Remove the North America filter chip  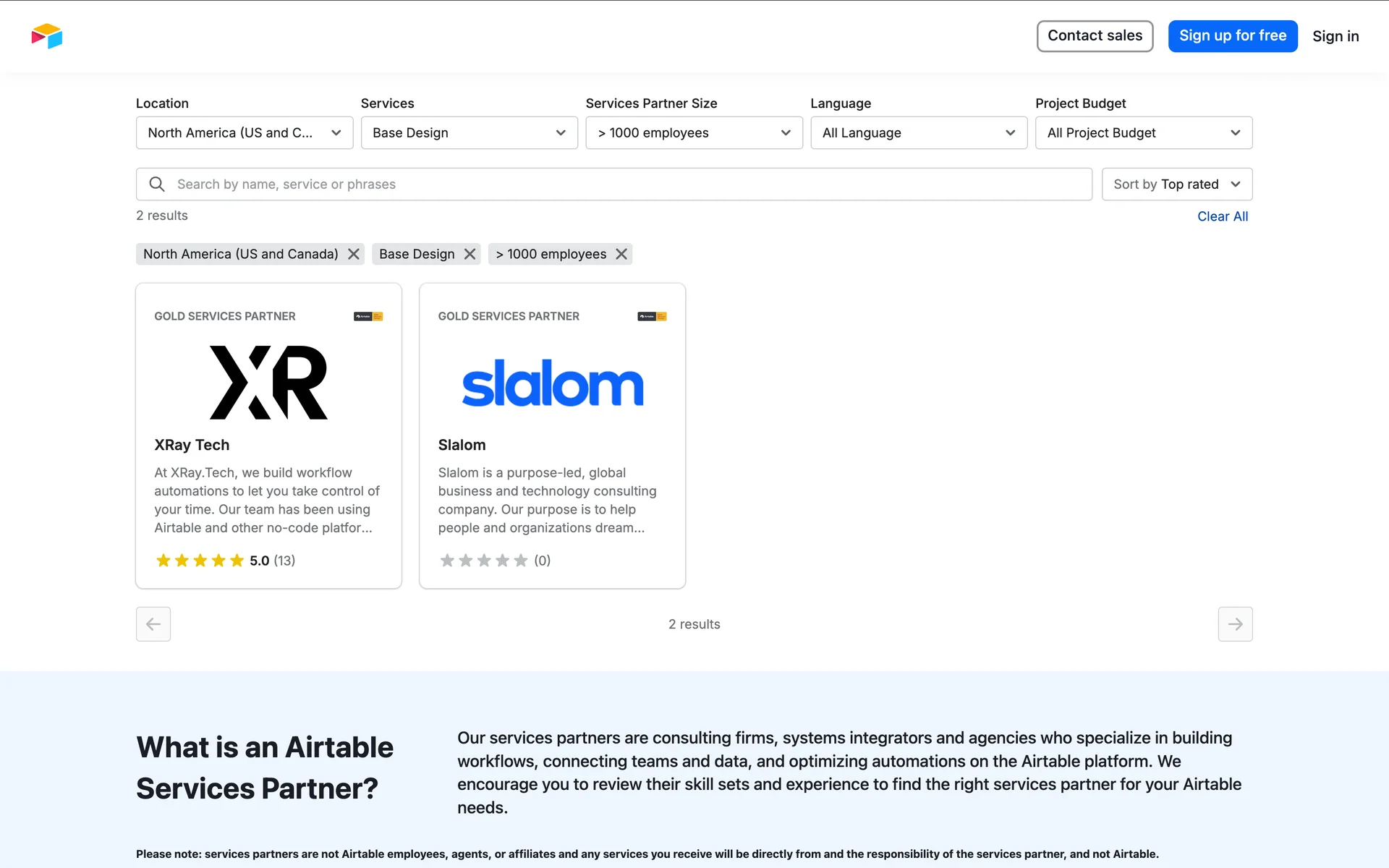coord(354,254)
